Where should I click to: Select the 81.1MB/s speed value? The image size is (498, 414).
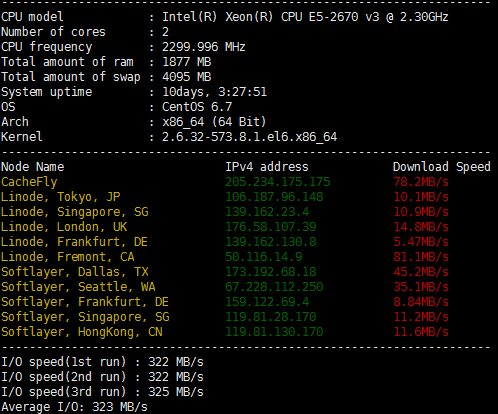tap(421, 257)
